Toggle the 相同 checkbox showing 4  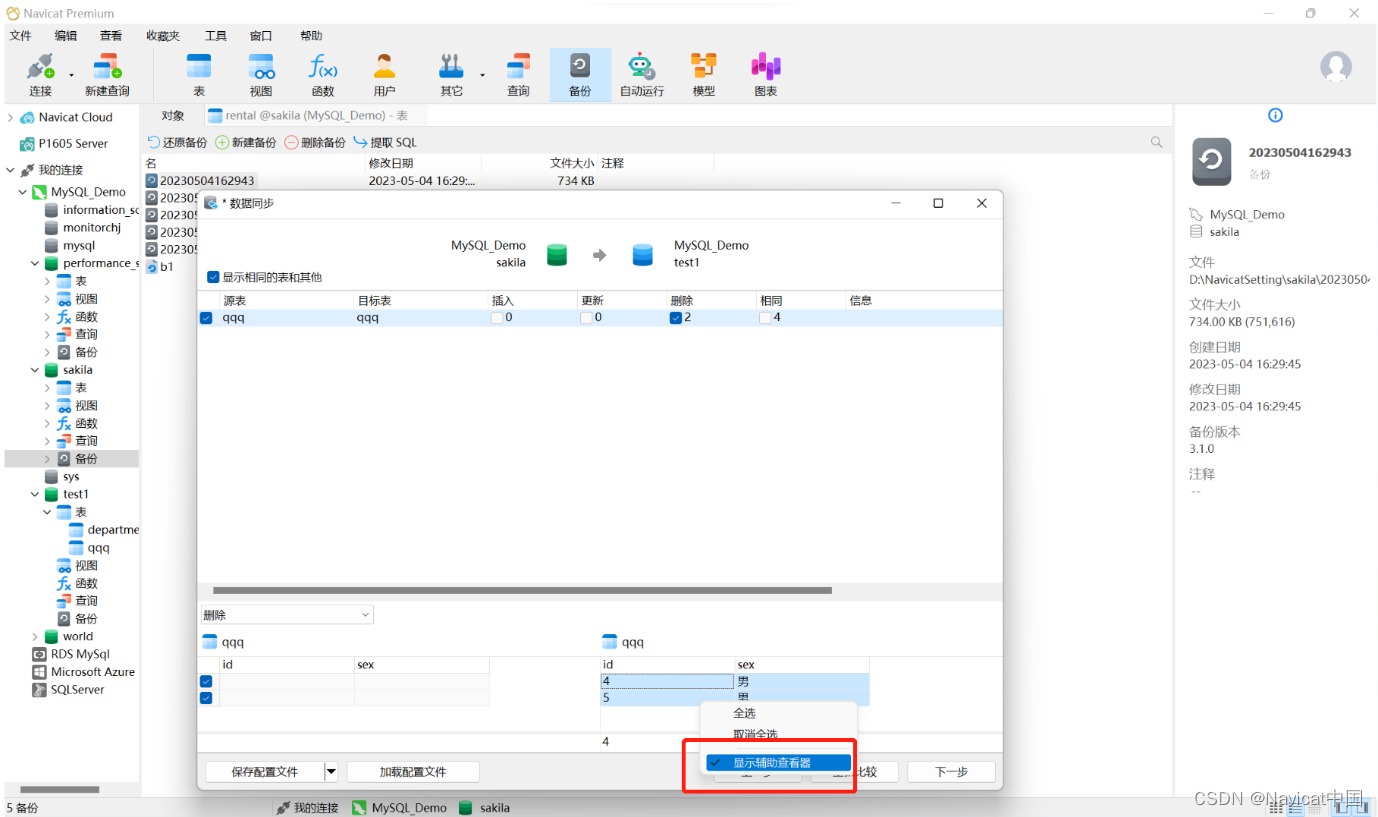tap(765, 318)
